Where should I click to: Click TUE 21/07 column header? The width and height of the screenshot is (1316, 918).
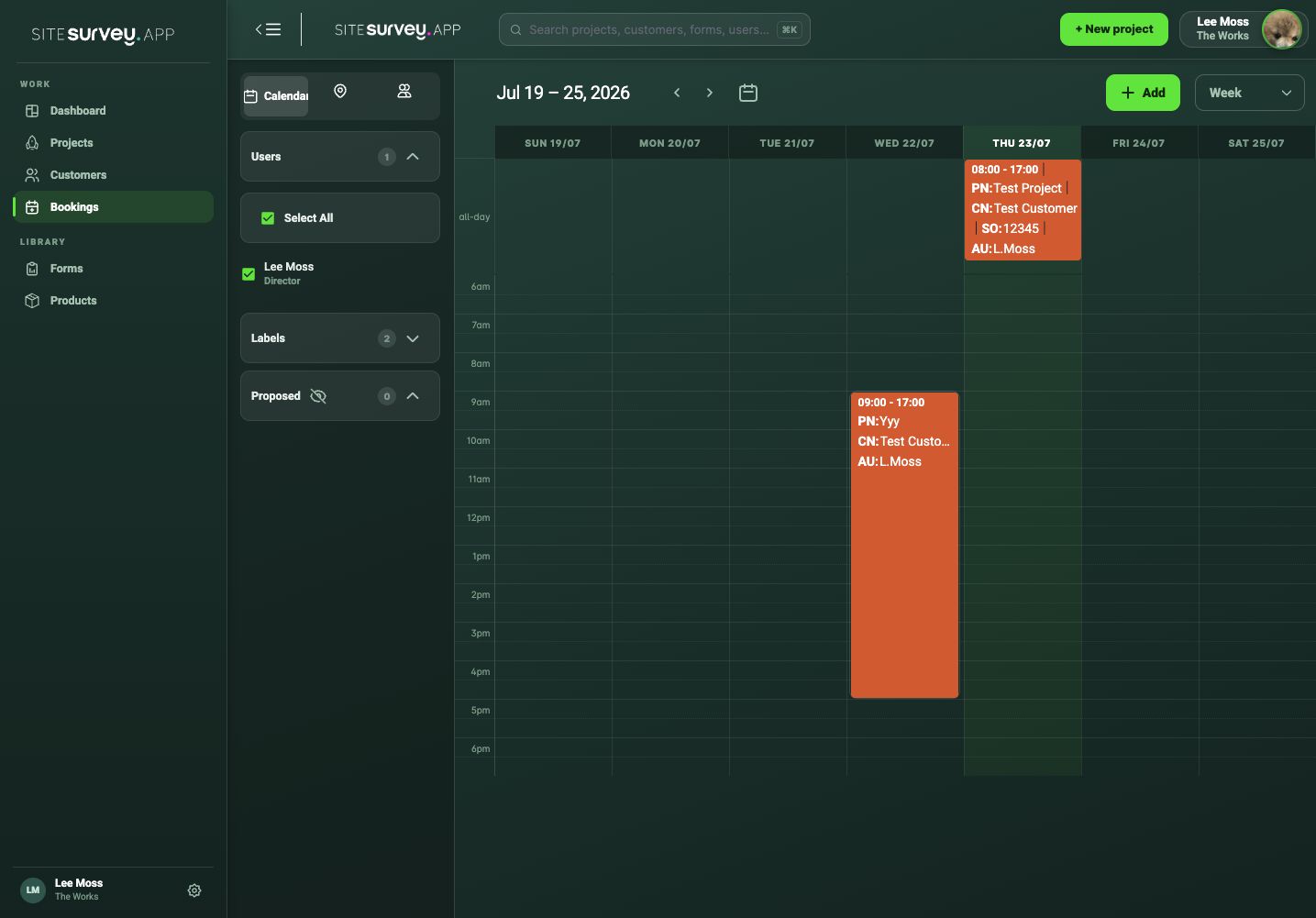coord(787,143)
